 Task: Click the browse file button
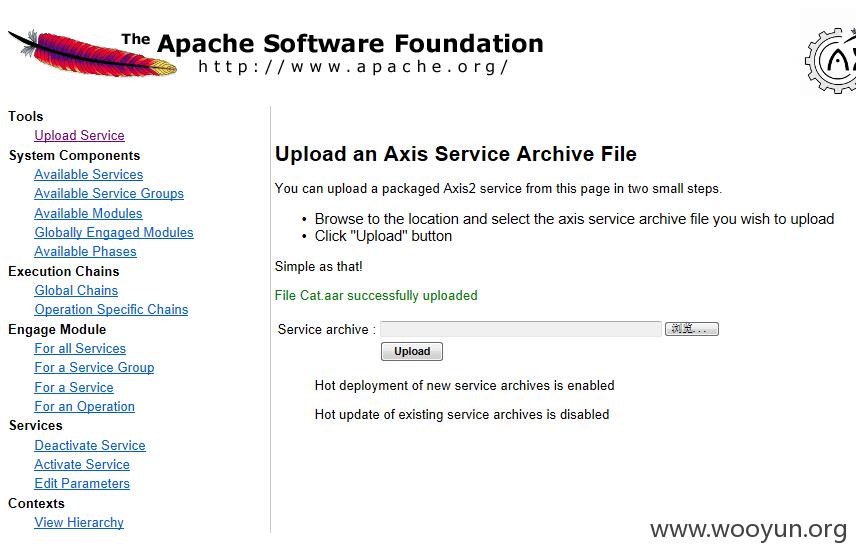pyautogui.click(x=692, y=329)
